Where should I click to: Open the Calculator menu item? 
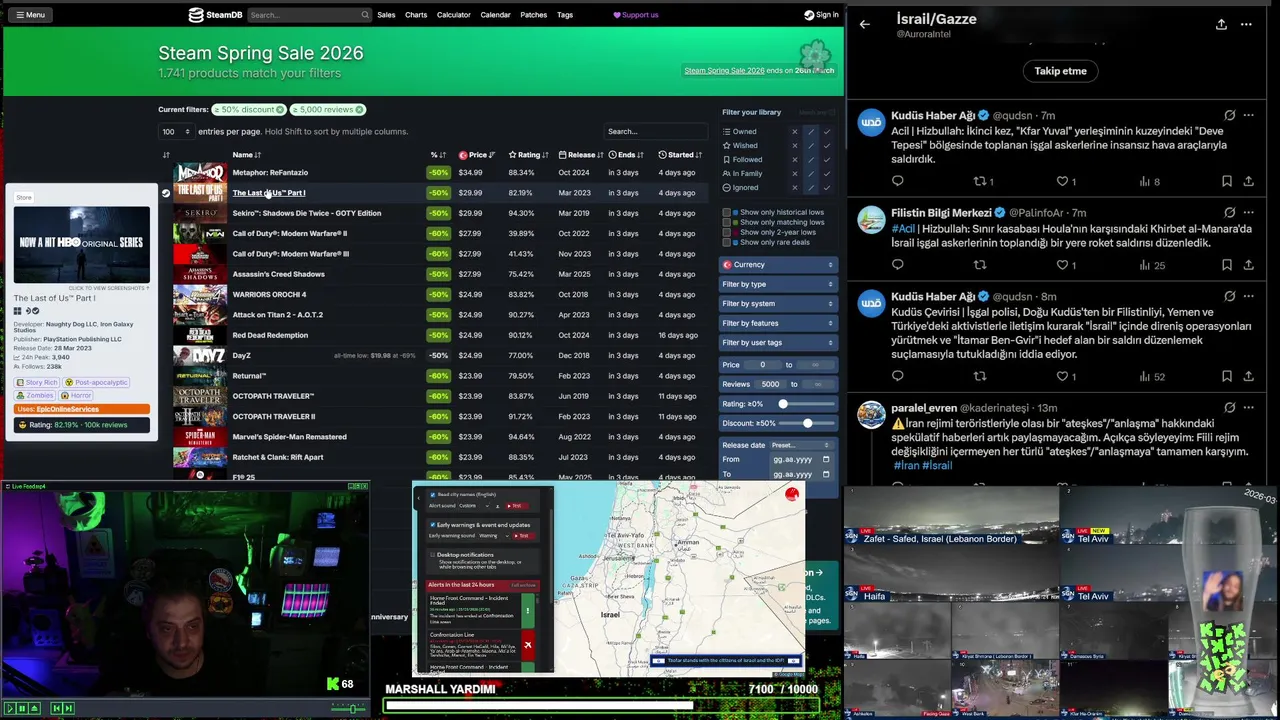coord(454,15)
